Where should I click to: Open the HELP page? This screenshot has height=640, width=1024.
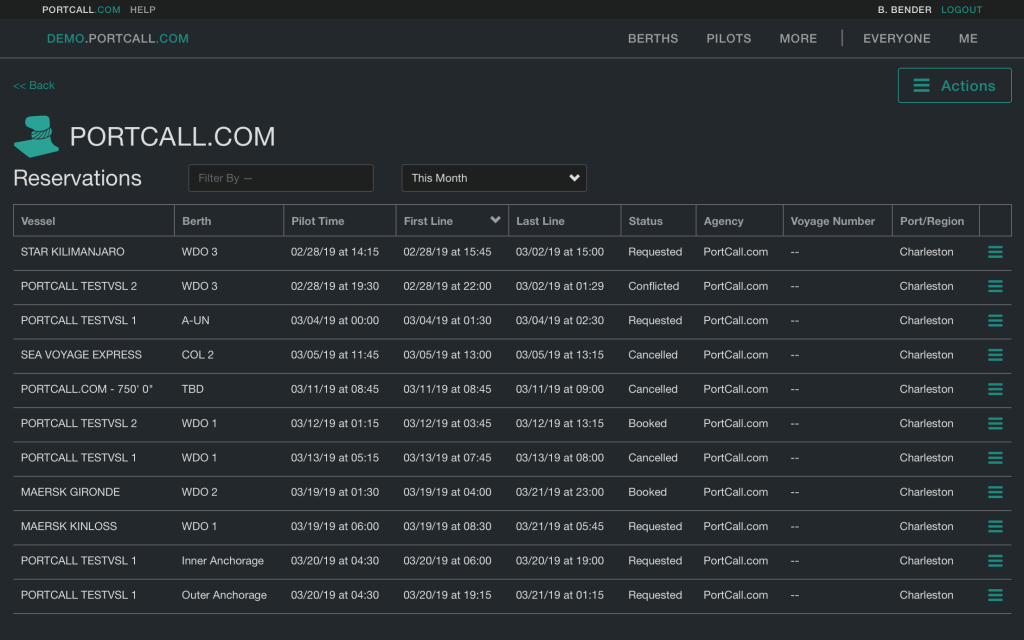tap(141, 9)
